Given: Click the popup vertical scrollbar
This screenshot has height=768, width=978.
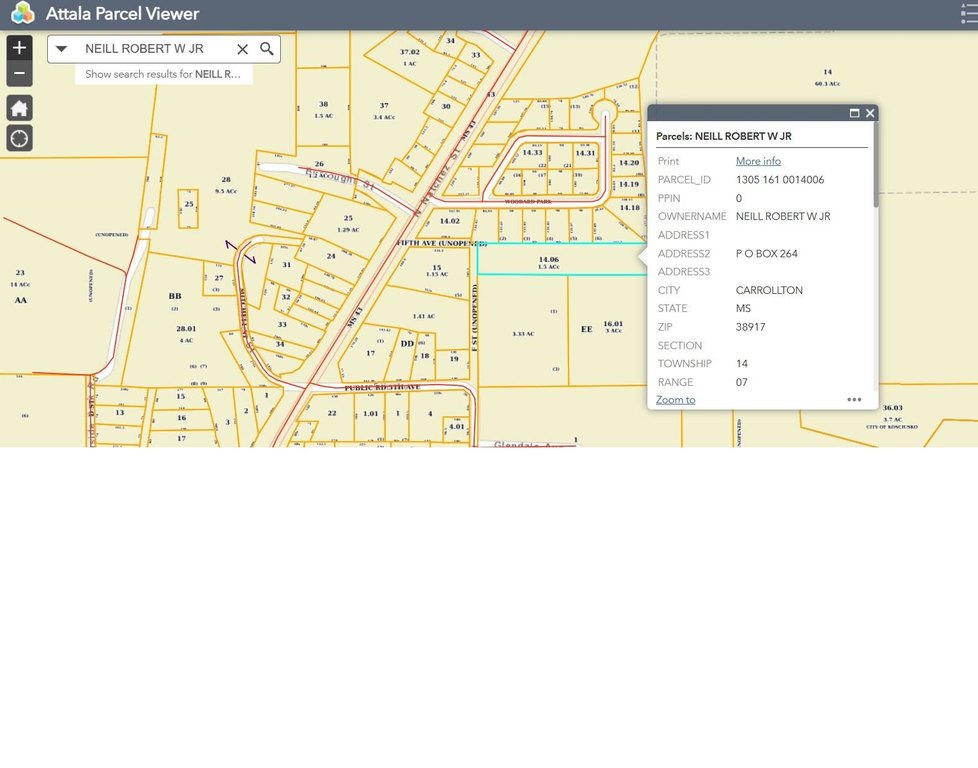Looking at the screenshot, I should point(876,164).
